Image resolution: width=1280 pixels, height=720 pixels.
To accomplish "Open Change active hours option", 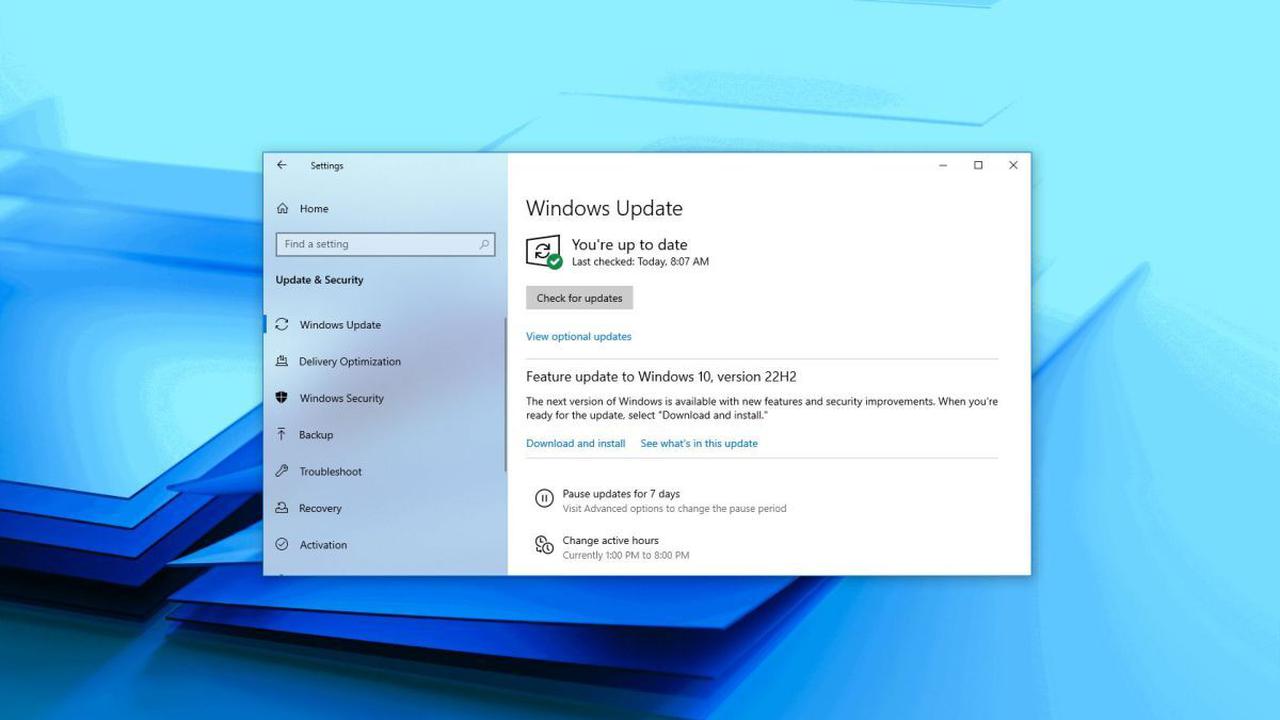I will (x=610, y=541).
